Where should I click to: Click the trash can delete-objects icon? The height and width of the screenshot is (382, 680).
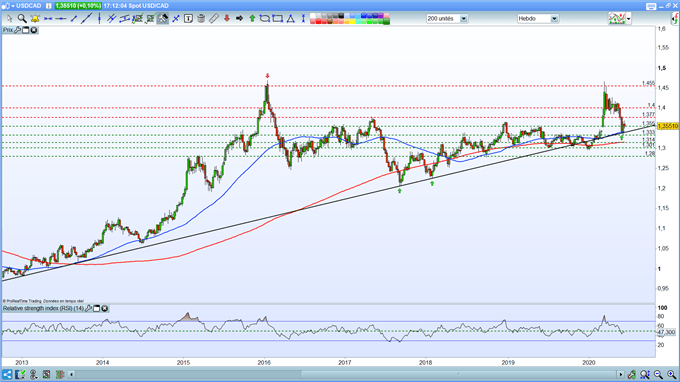click(201, 19)
